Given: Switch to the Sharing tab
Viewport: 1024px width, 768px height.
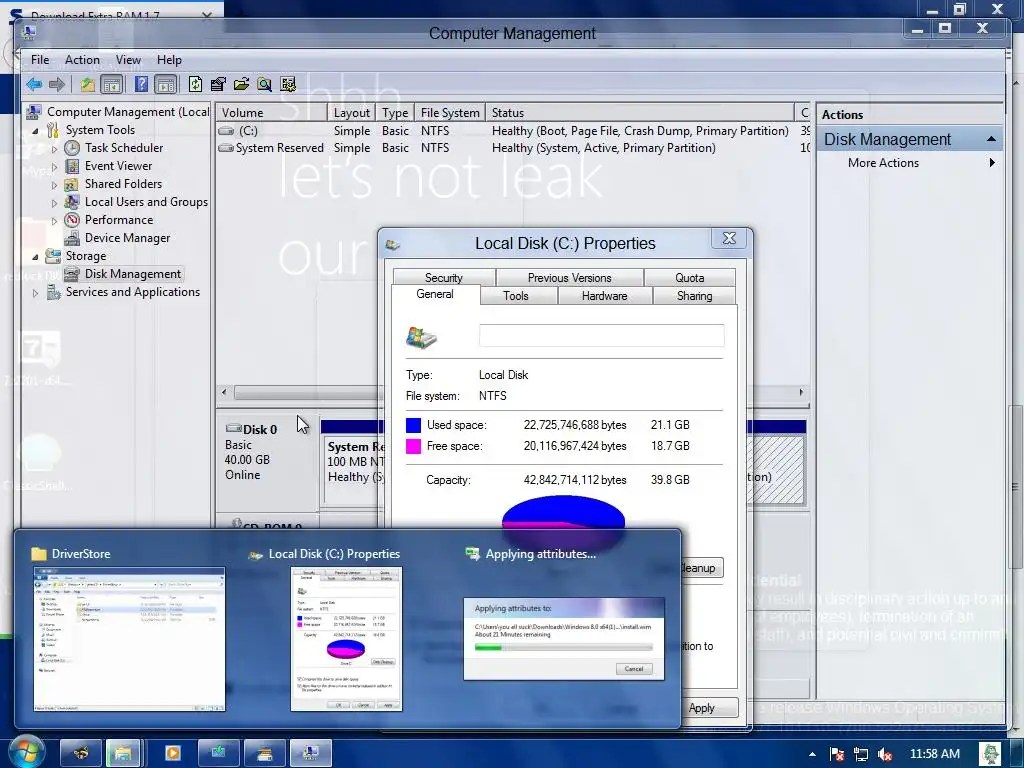Looking at the screenshot, I should [694, 296].
